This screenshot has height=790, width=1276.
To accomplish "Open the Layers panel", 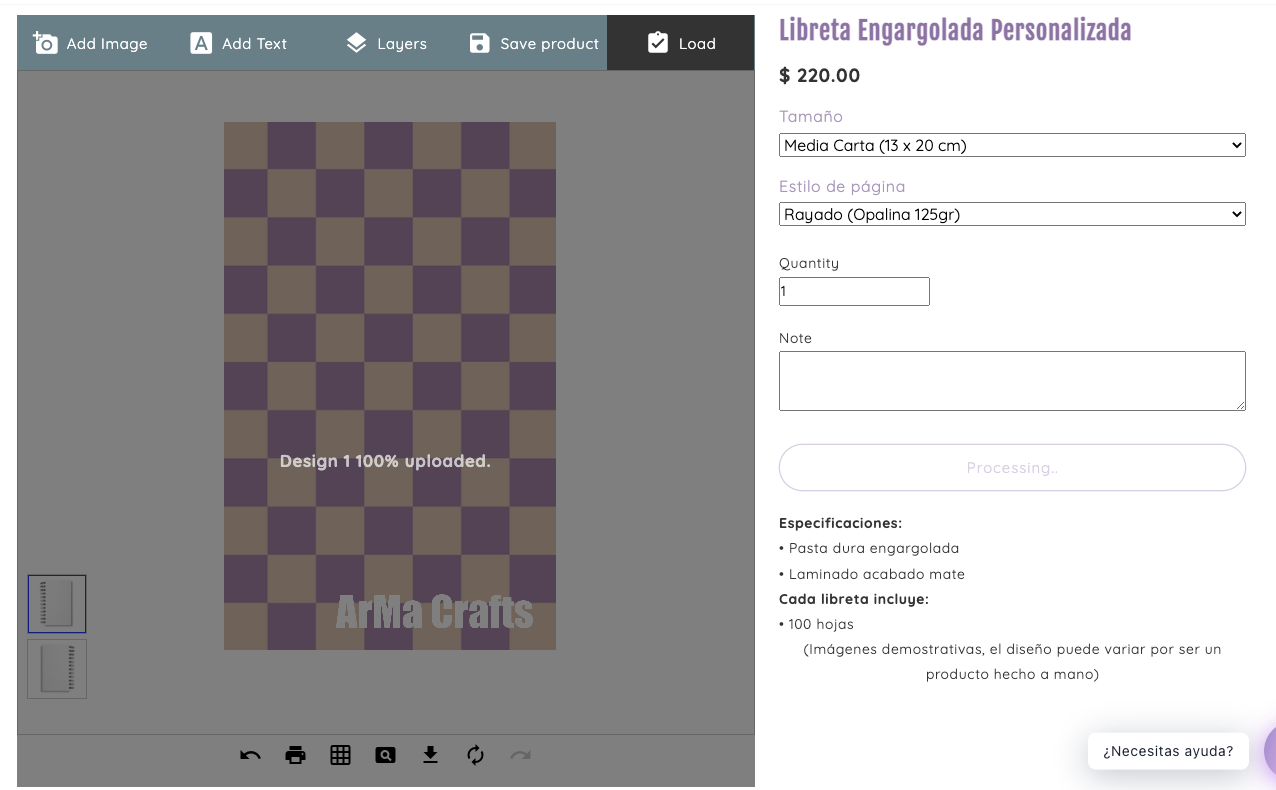I will coord(386,43).
